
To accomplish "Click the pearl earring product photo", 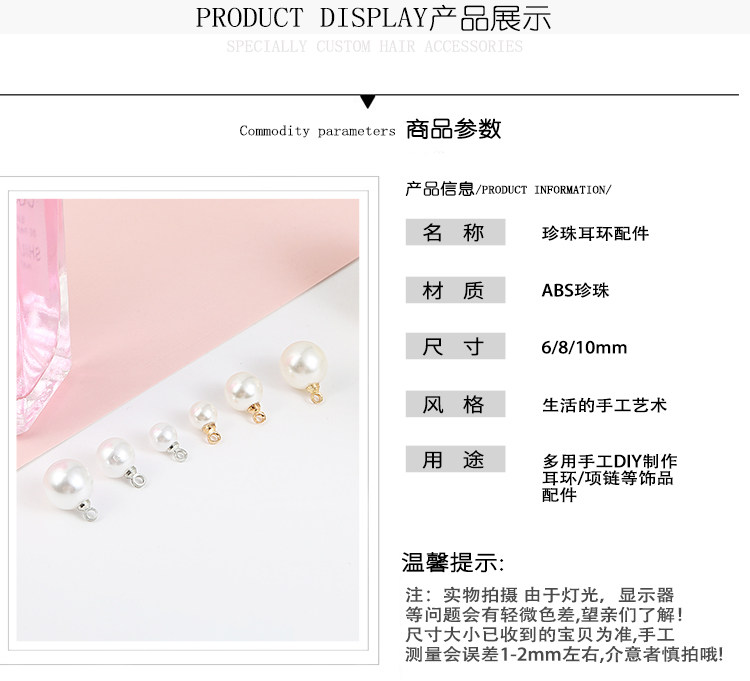I will [188, 419].
